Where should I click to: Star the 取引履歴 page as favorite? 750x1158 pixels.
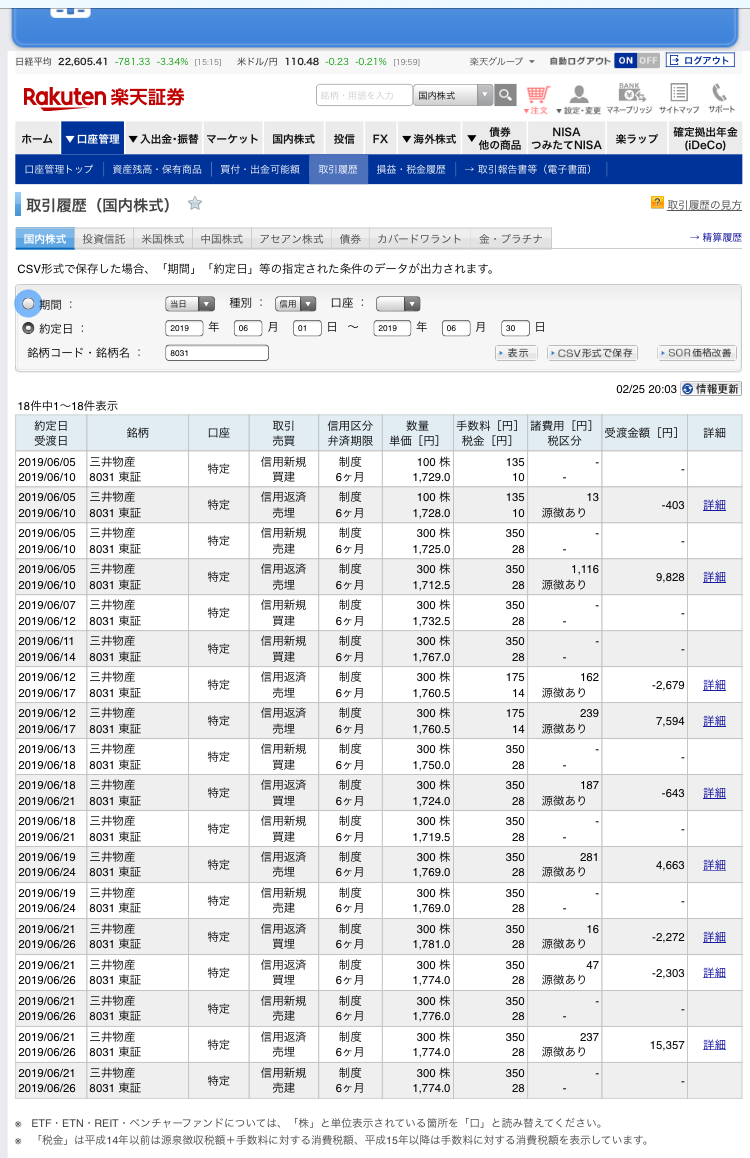click(x=195, y=203)
